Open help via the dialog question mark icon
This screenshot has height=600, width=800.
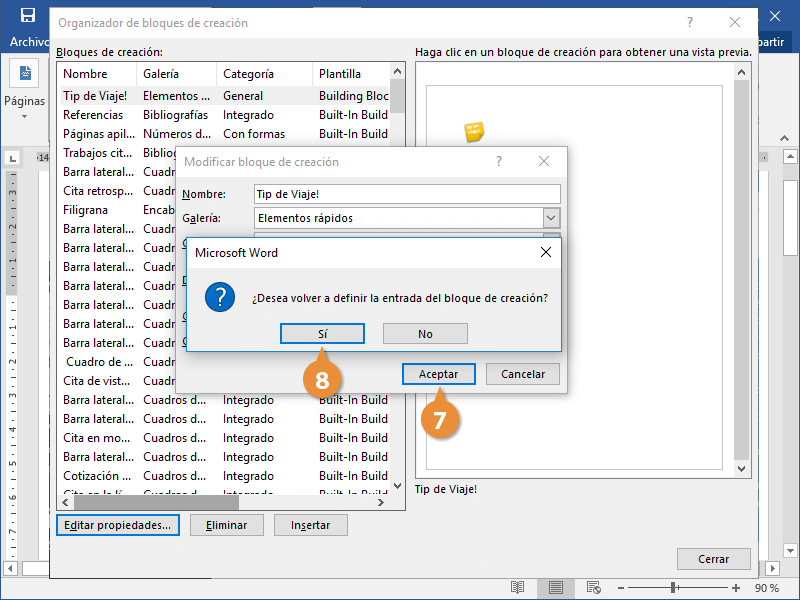[x=689, y=22]
